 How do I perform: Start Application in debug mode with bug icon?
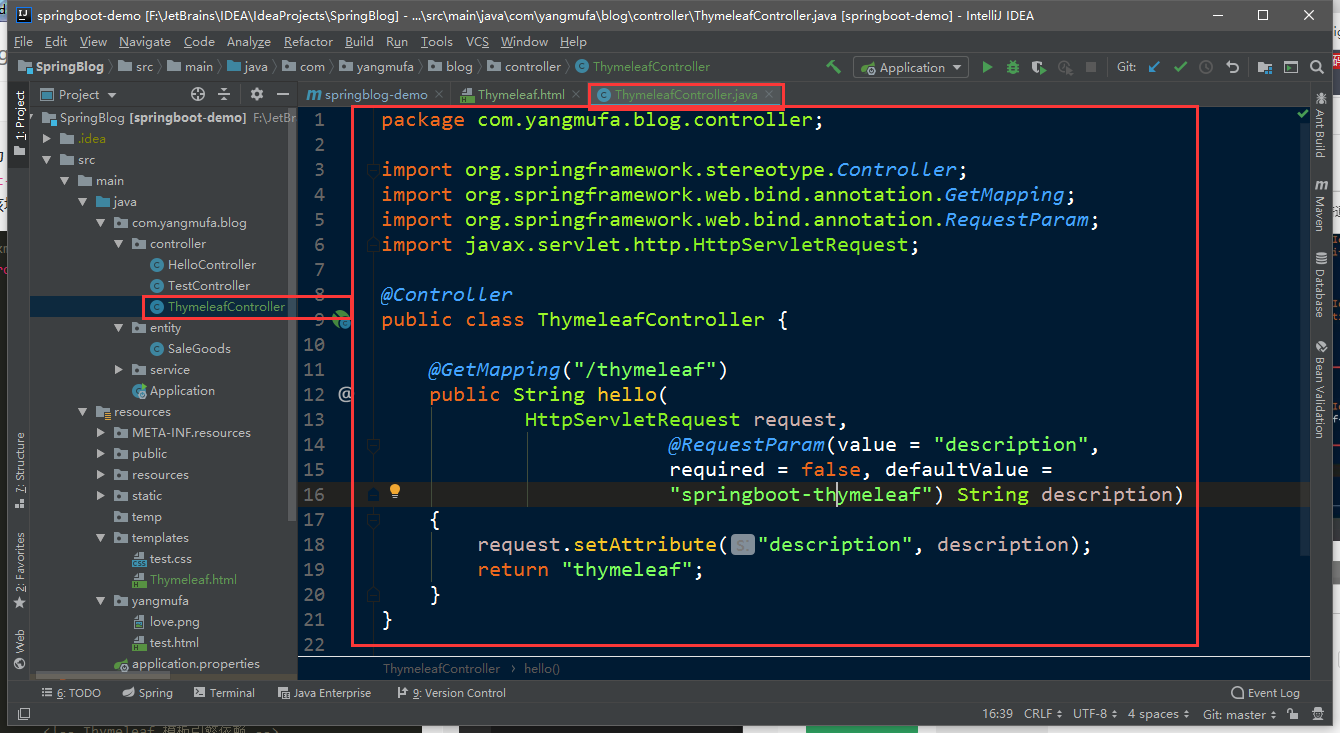pos(1012,67)
